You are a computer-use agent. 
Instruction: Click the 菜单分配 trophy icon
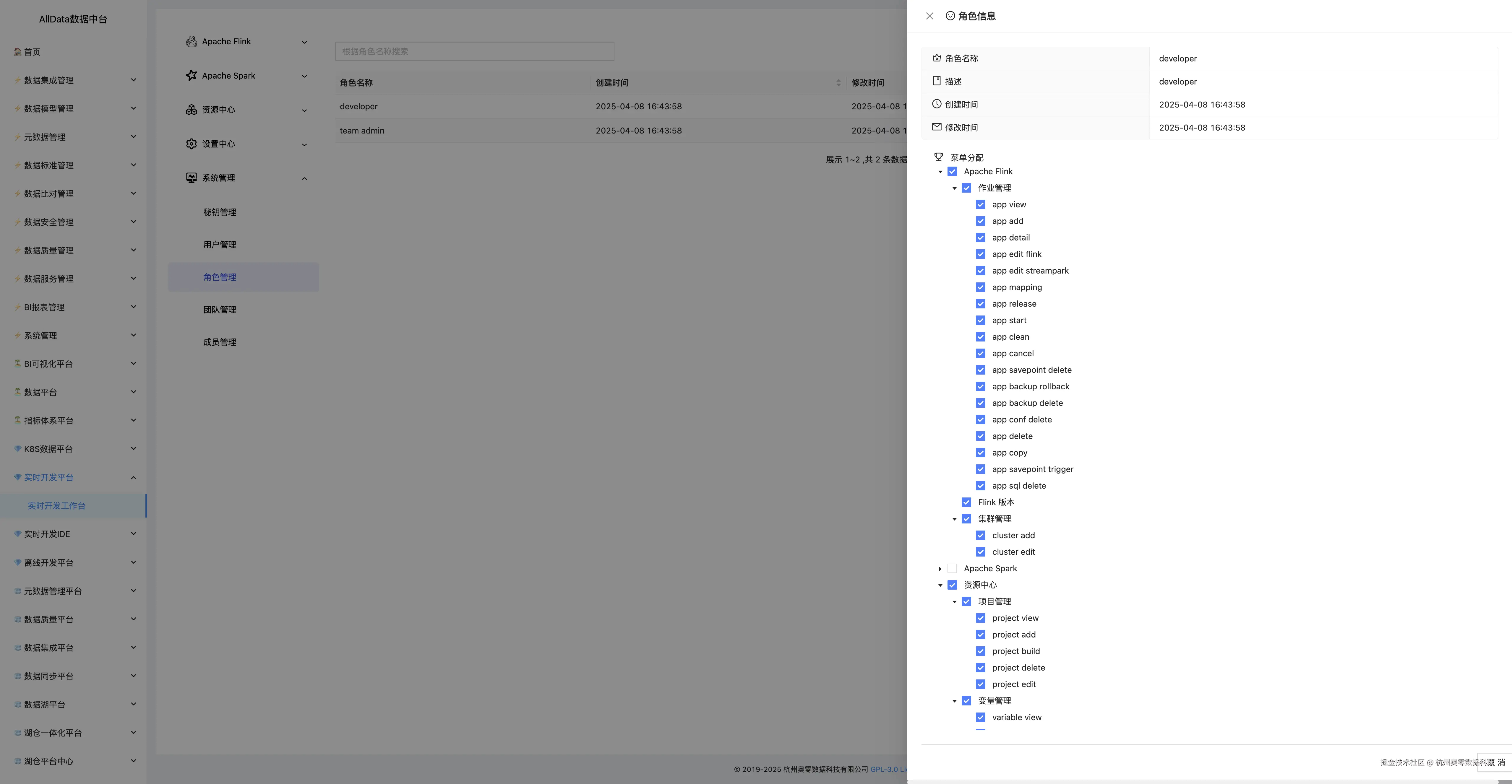pos(938,157)
